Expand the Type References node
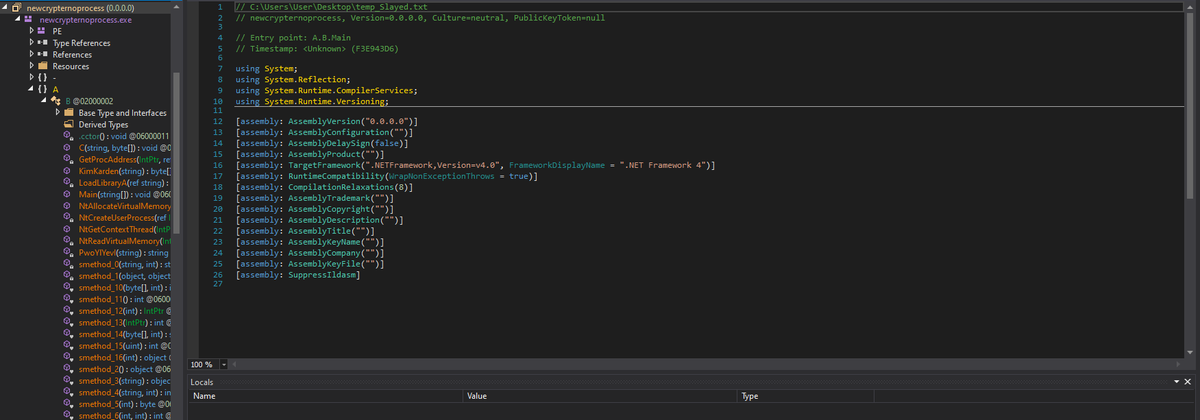This screenshot has height=420, width=1200. click(30, 43)
